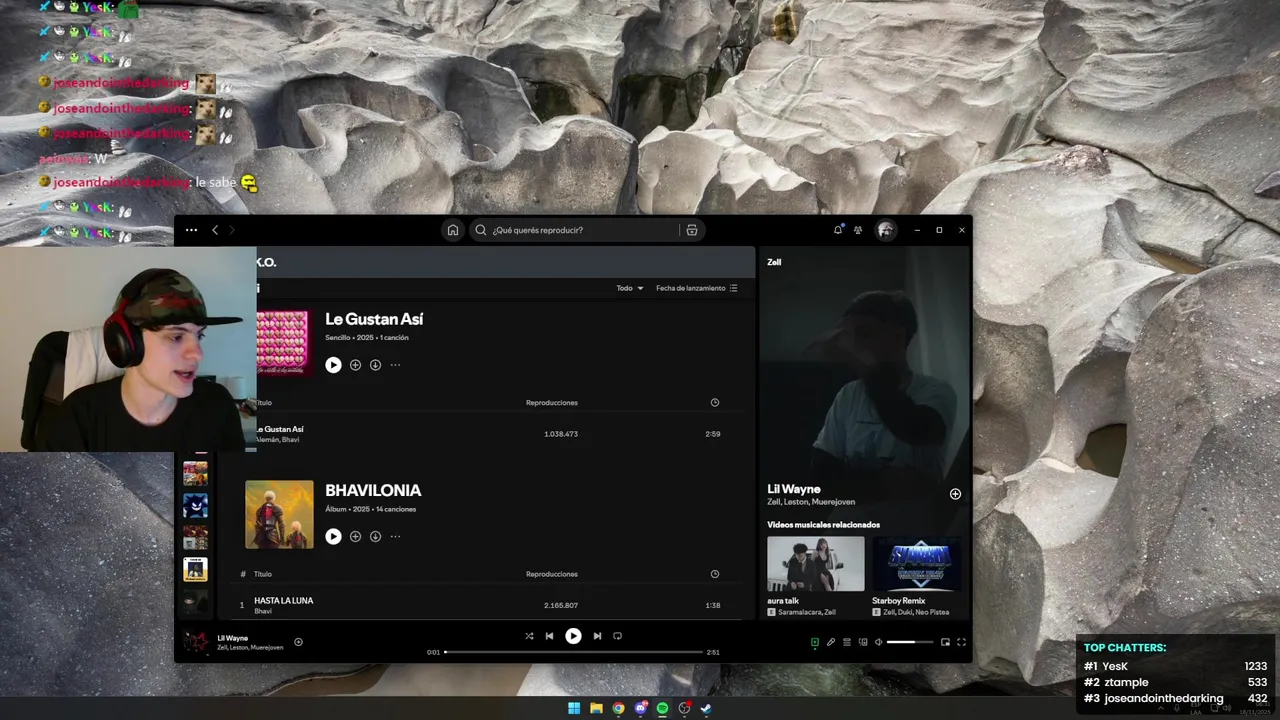Go forward with the right arrow
This screenshot has height=720, width=1280.
coord(232,230)
